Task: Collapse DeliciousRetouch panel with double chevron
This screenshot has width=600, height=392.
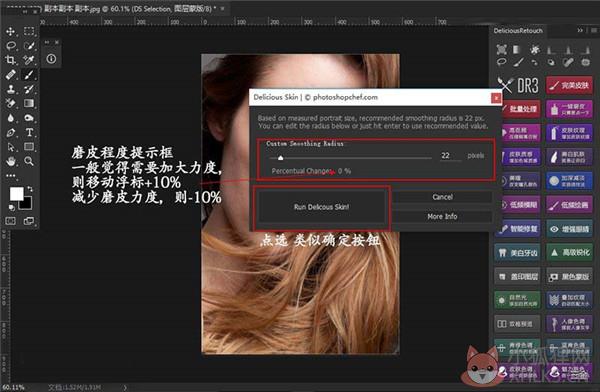Action: pyautogui.click(x=580, y=30)
